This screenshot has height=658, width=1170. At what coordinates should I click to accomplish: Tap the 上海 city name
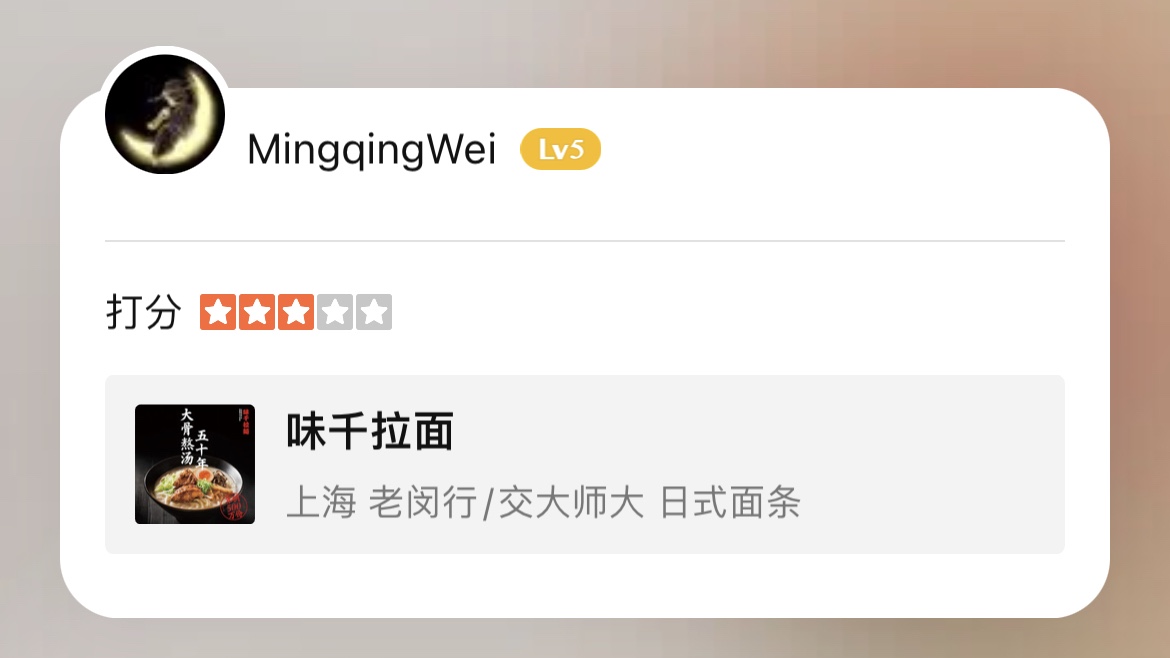[322, 502]
